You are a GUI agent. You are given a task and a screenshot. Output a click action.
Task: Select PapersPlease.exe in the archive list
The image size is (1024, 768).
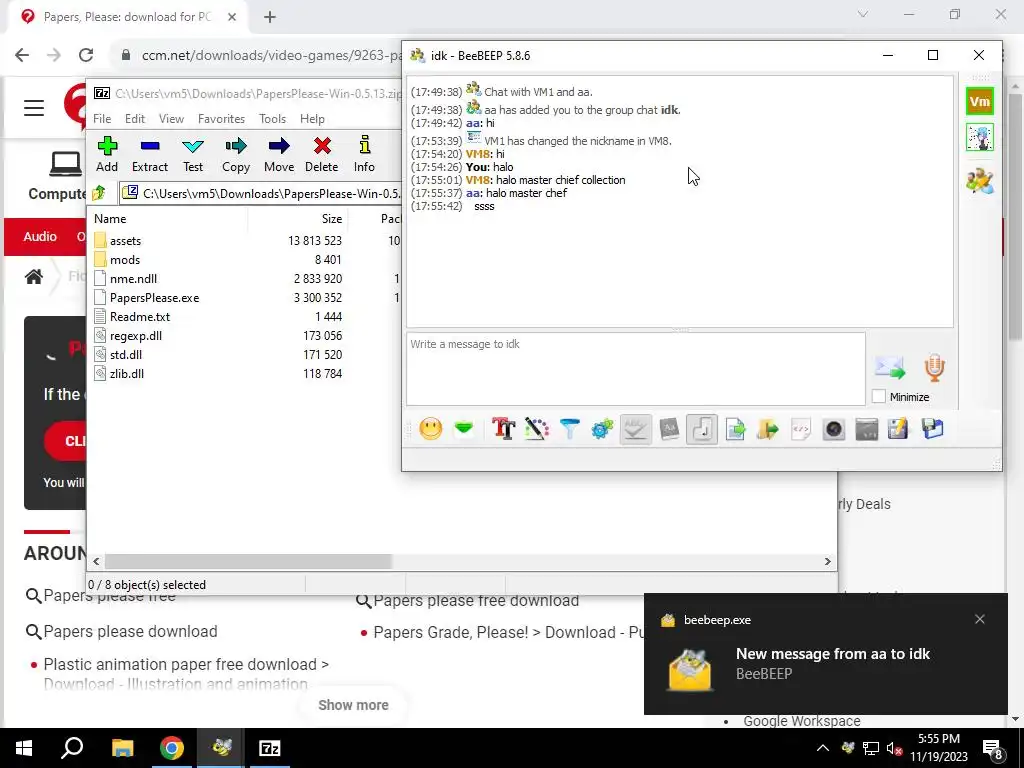[x=154, y=297]
